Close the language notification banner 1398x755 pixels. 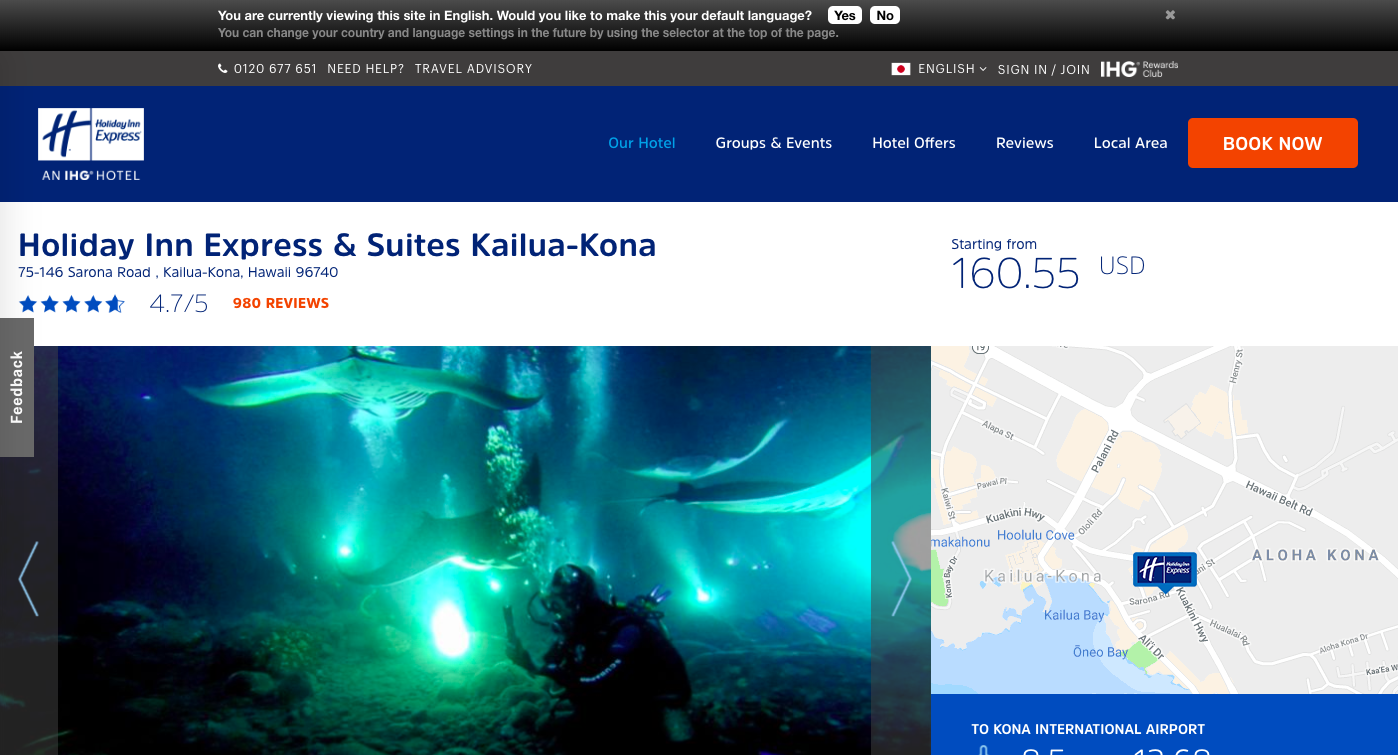[1170, 15]
